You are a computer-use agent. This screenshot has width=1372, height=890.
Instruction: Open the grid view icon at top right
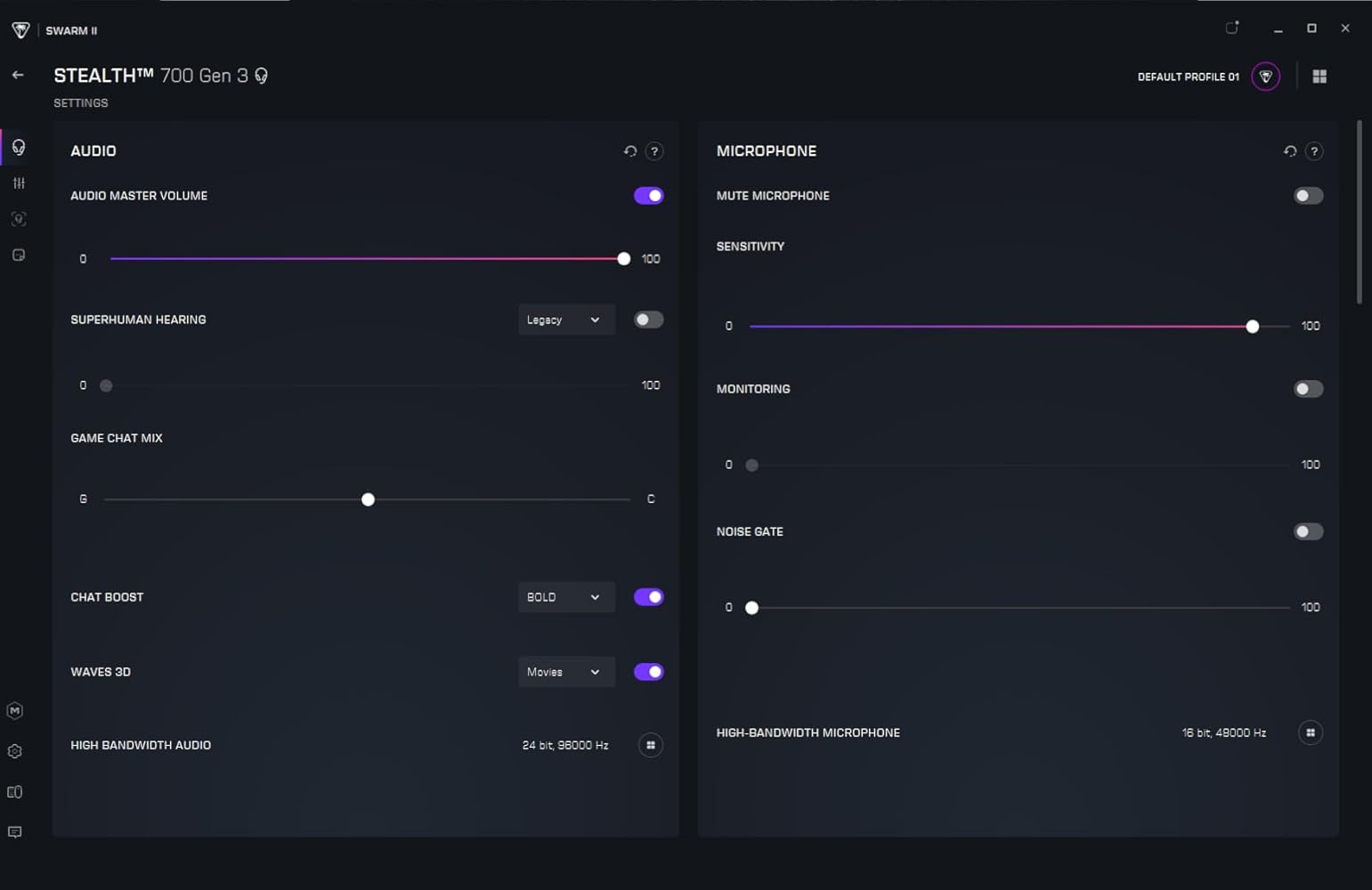point(1319,77)
